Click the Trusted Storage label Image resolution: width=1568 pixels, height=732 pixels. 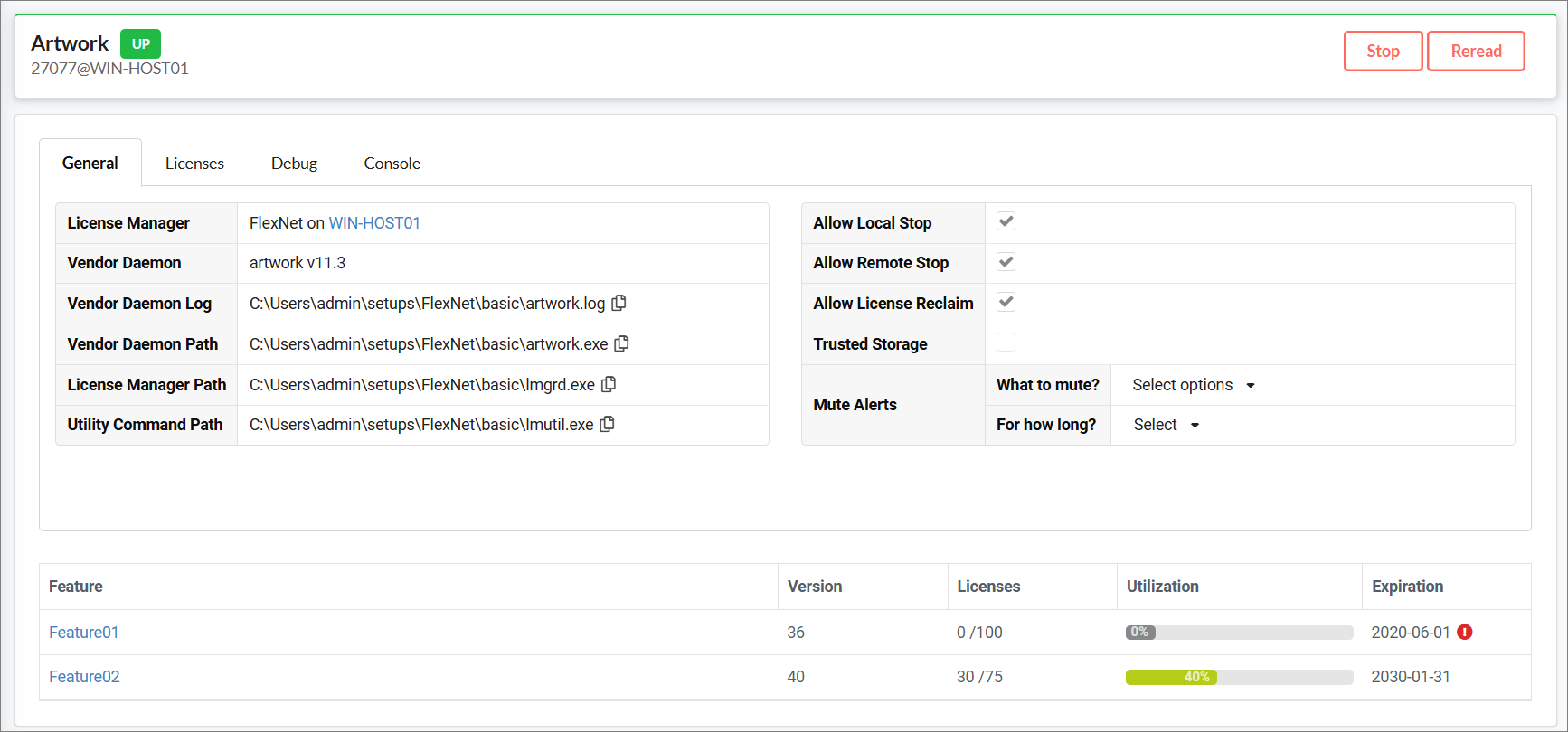[x=870, y=344]
